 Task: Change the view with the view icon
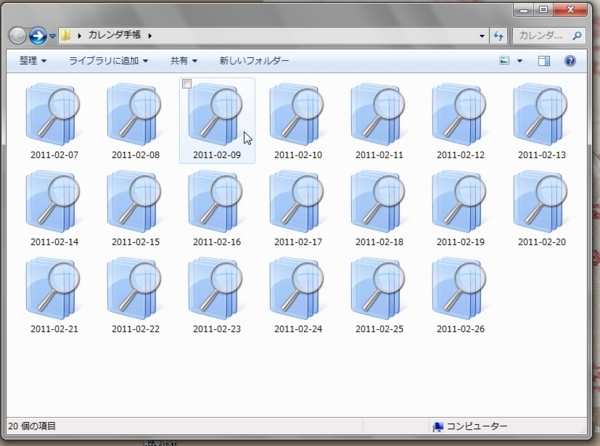click(x=504, y=60)
